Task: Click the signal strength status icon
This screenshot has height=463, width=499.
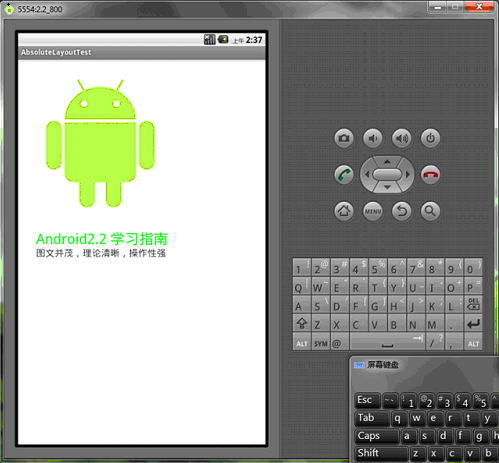Action: tap(210, 39)
